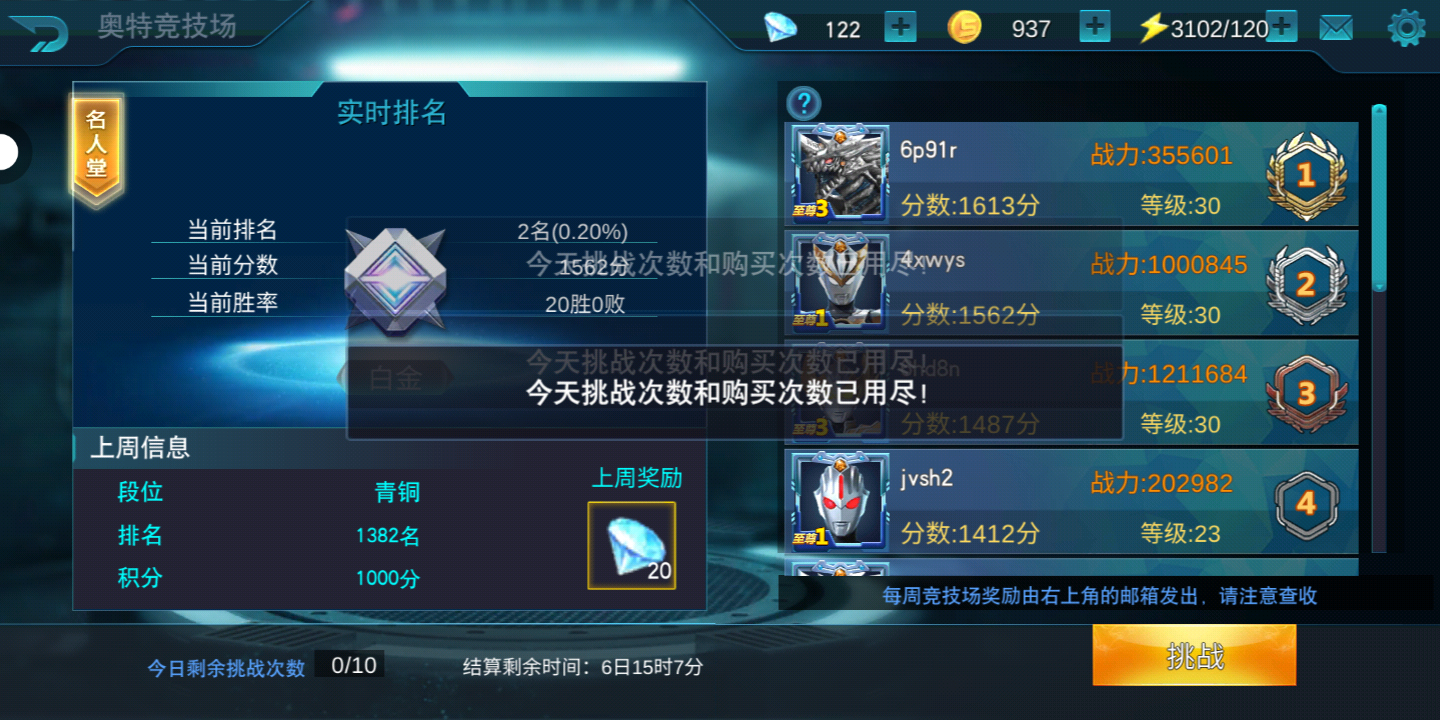Open the mailbox envelope icon
This screenshot has height=720, width=1440.
click(x=1336, y=28)
